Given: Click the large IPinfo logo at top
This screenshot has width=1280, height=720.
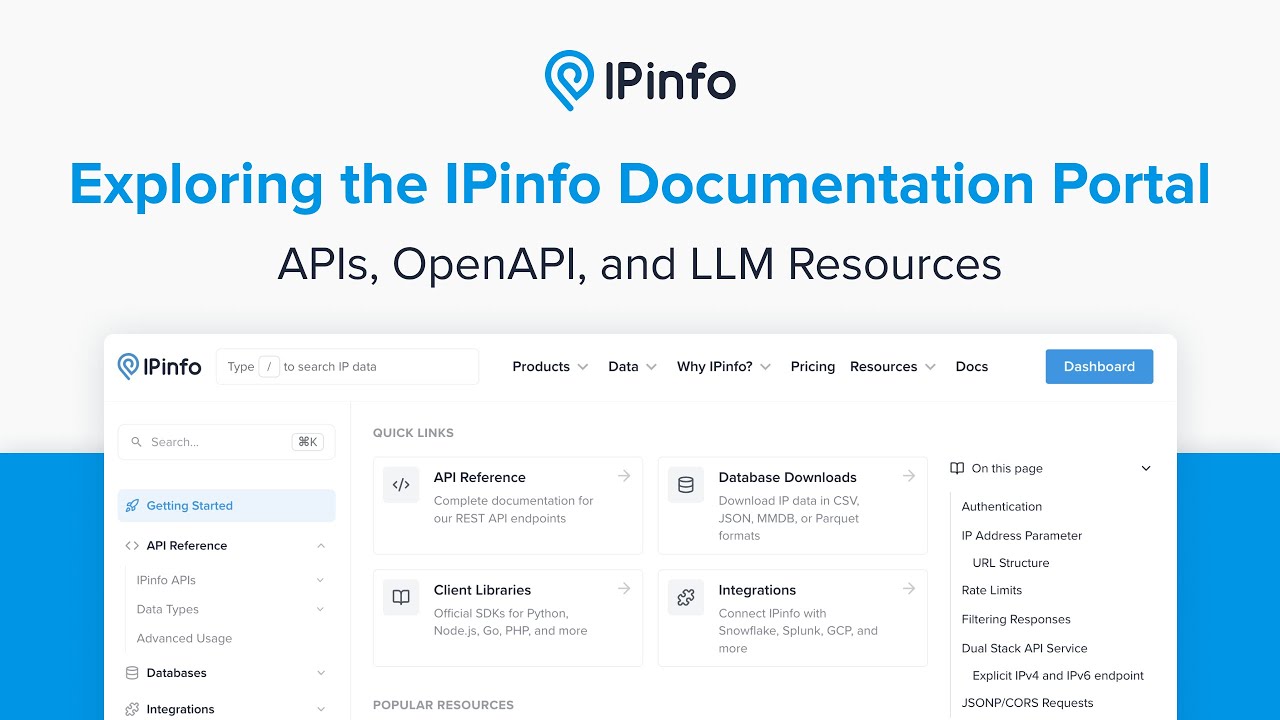Looking at the screenshot, I should tap(640, 81).
